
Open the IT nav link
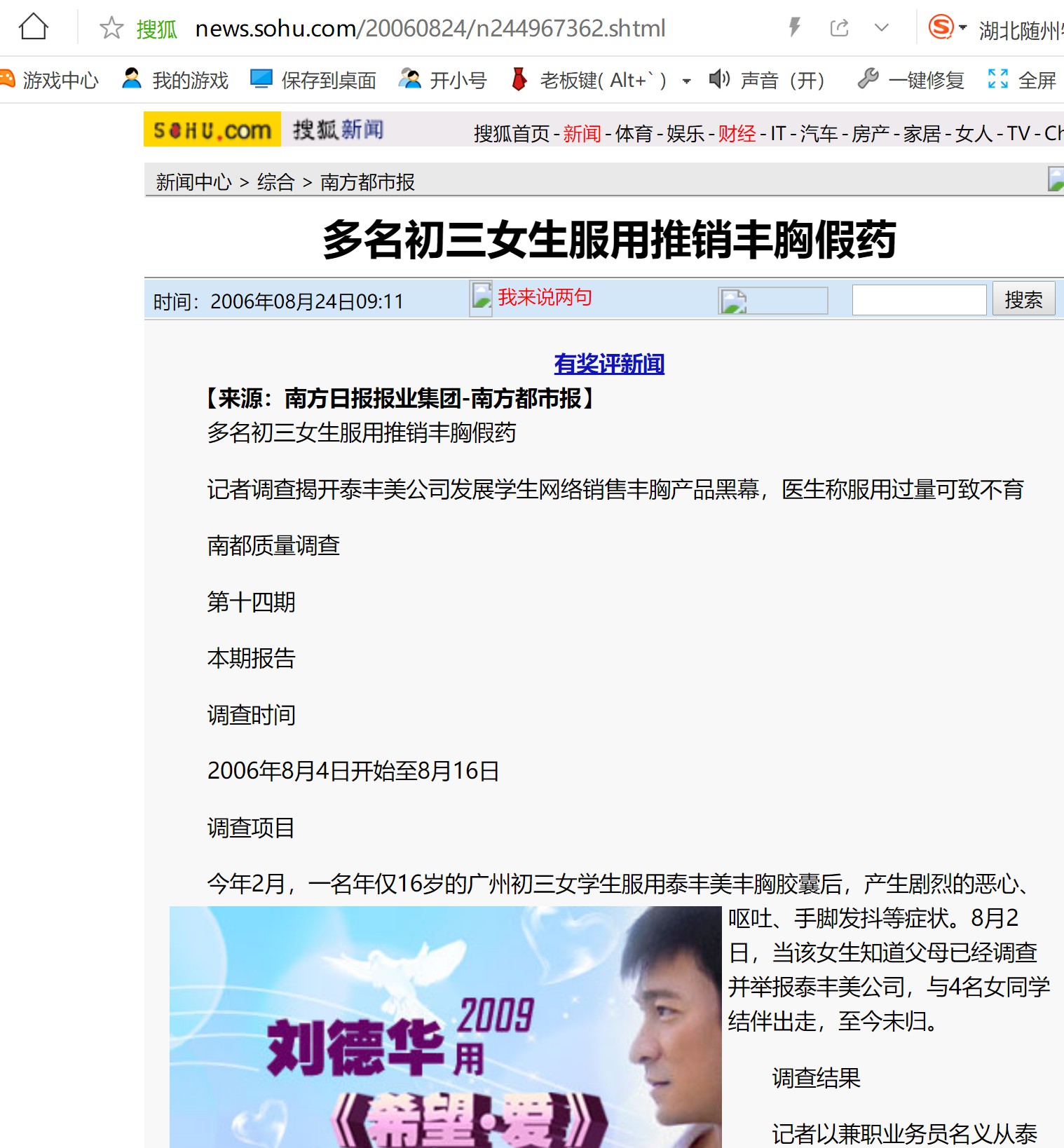(x=778, y=133)
